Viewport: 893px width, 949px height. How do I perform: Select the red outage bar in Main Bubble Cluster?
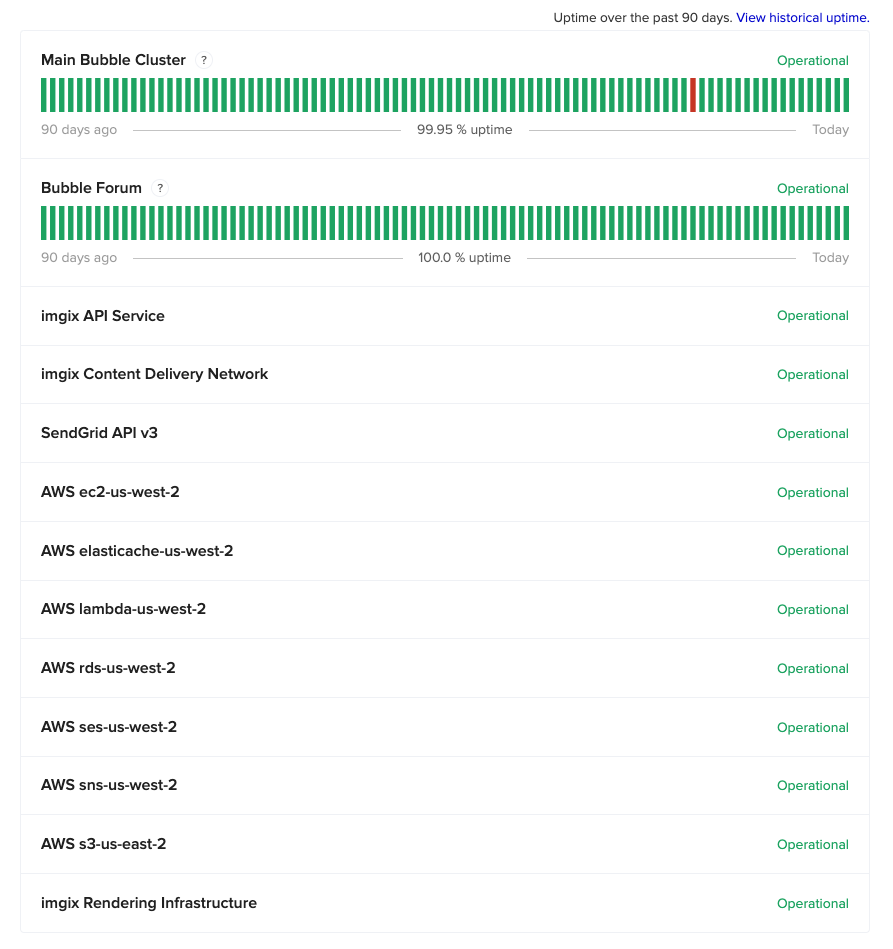coord(695,95)
